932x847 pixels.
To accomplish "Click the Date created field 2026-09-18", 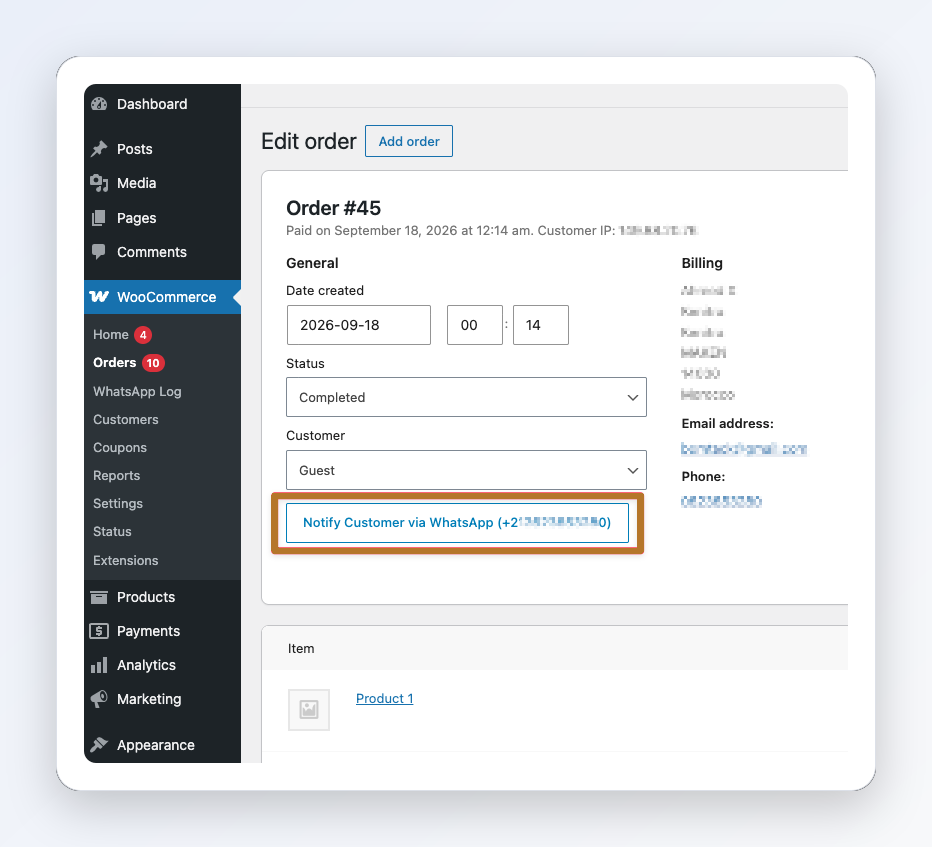I will 358,325.
